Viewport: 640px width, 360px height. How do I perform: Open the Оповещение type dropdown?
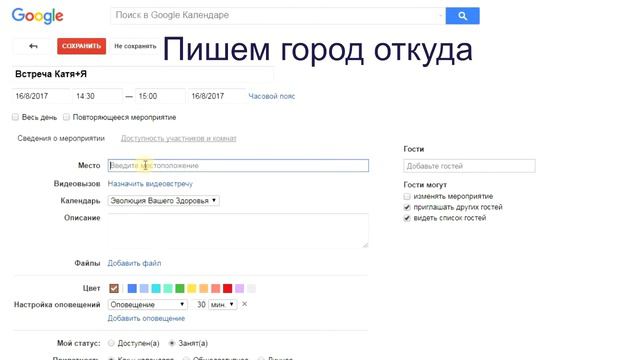click(147, 304)
